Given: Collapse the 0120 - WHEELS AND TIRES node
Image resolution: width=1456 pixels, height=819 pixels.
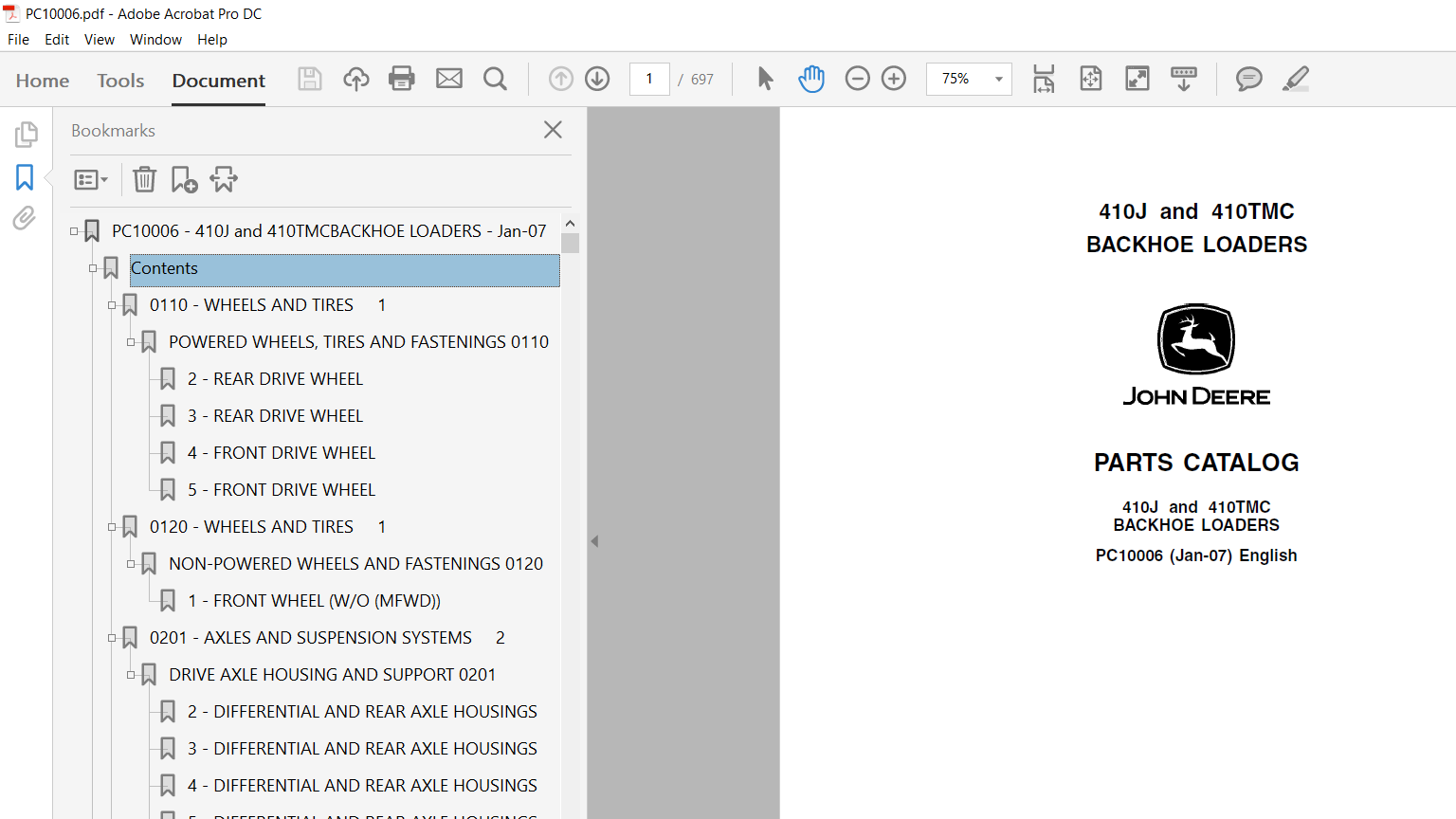Looking at the screenshot, I should point(112,527).
